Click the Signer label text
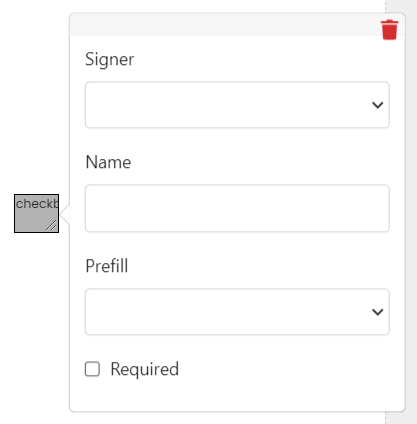The width and height of the screenshot is (417, 424). [109, 60]
